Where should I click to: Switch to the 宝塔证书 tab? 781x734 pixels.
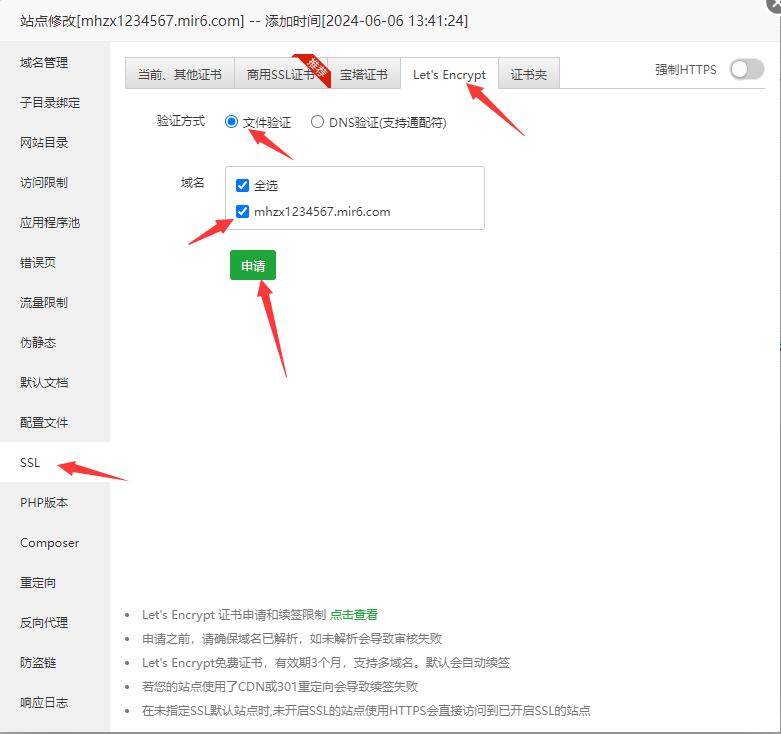364,75
